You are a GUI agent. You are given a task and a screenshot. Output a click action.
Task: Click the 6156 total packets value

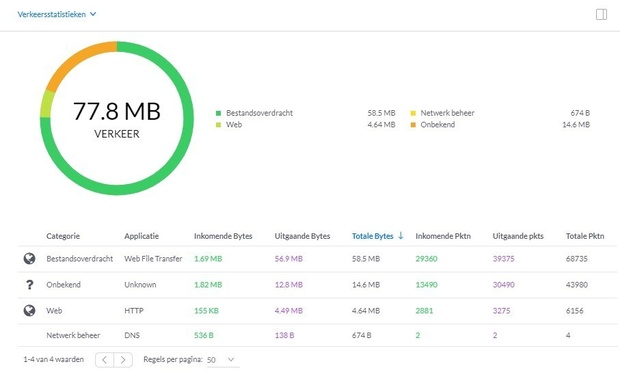(x=575, y=311)
